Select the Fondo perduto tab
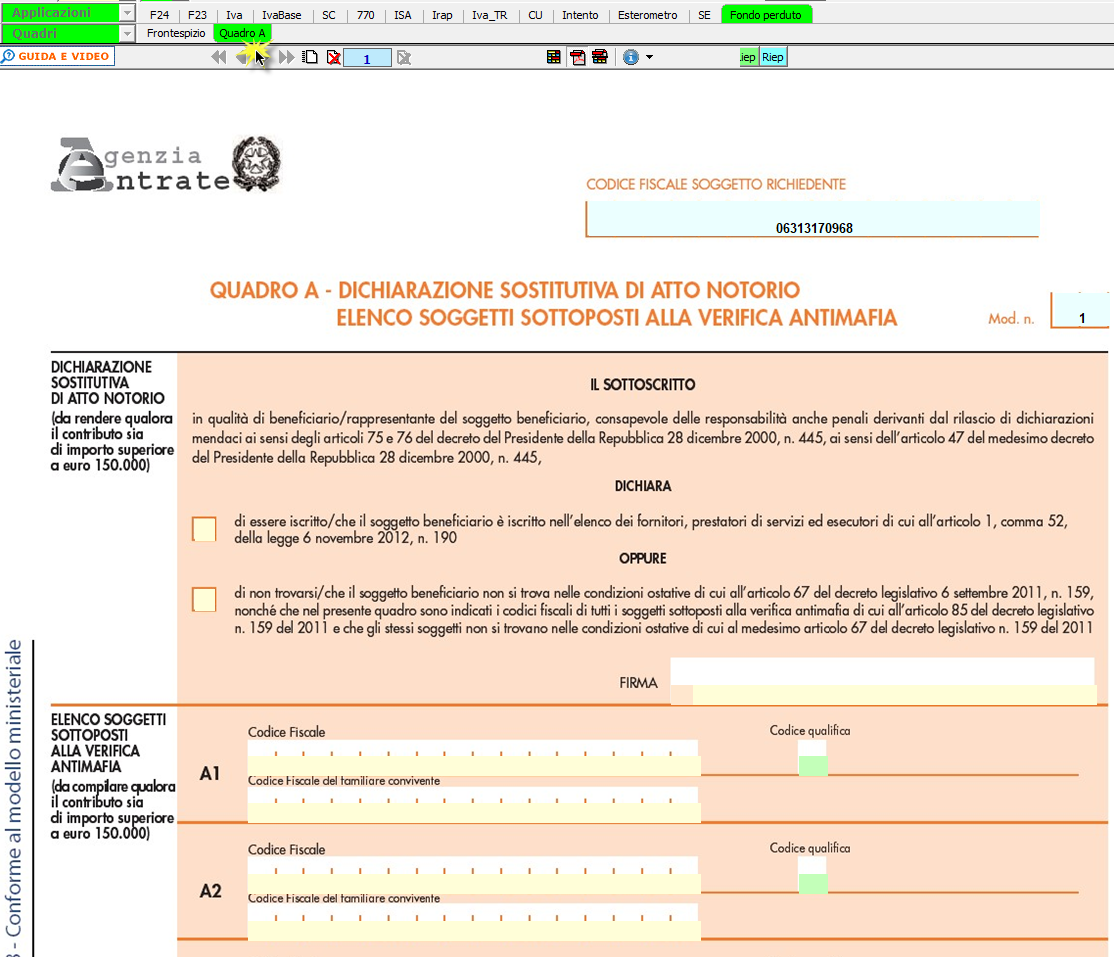This screenshot has width=1114, height=957. tap(766, 15)
